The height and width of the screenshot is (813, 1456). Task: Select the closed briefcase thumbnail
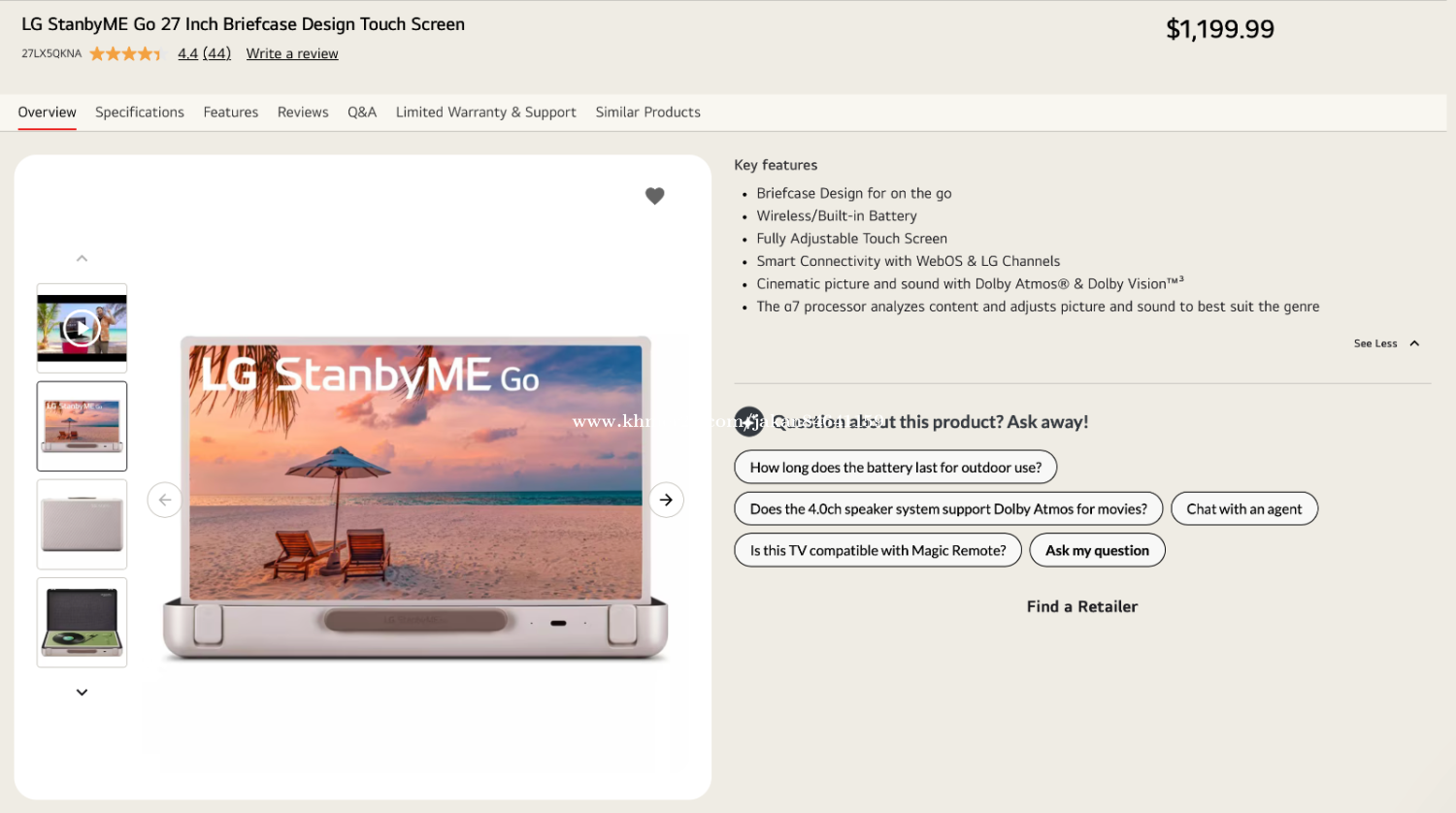tap(82, 524)
